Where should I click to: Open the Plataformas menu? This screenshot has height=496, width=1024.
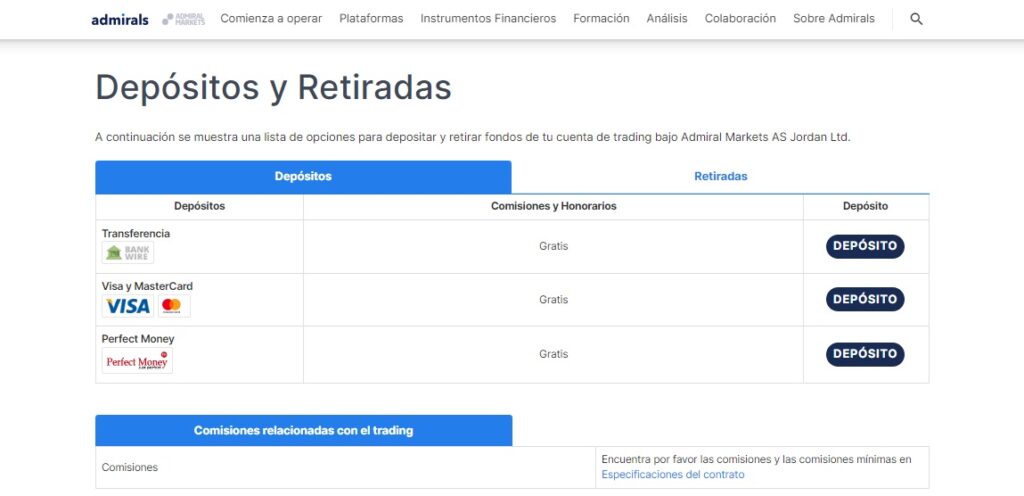(x=371, y=19)
